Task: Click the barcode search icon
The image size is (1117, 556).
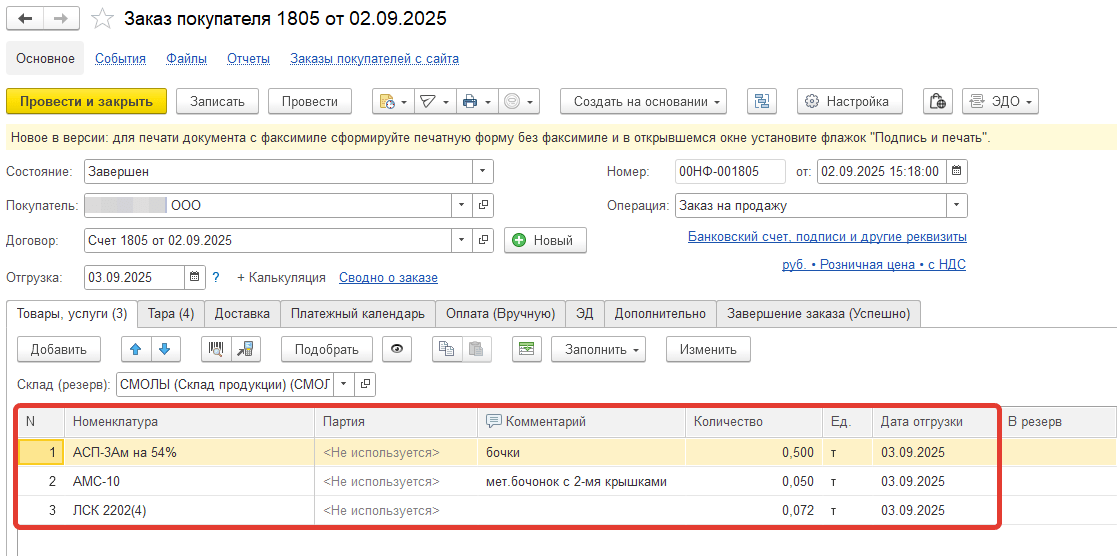Action: pos(215,349)
